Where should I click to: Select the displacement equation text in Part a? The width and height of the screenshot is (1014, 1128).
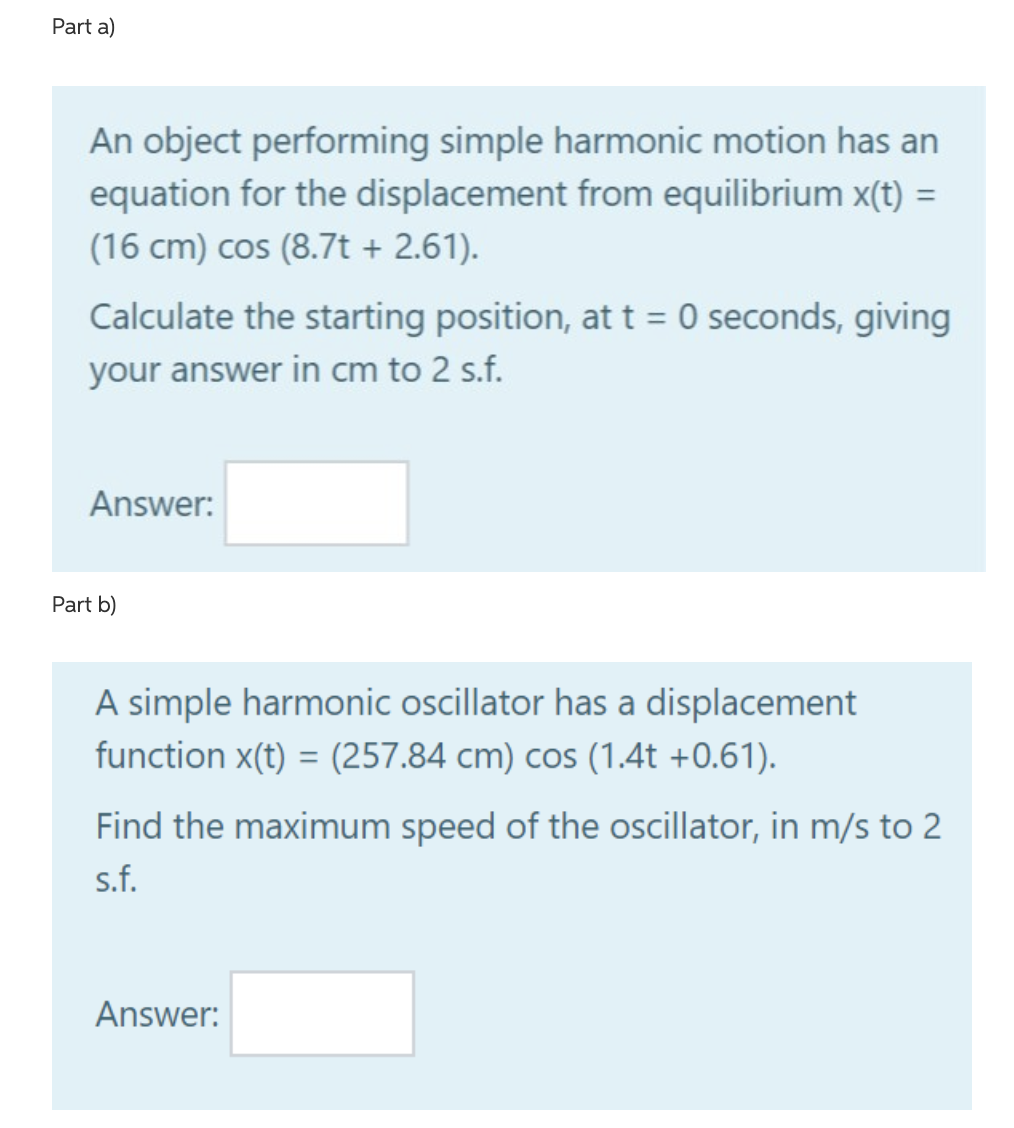(513, 195)
